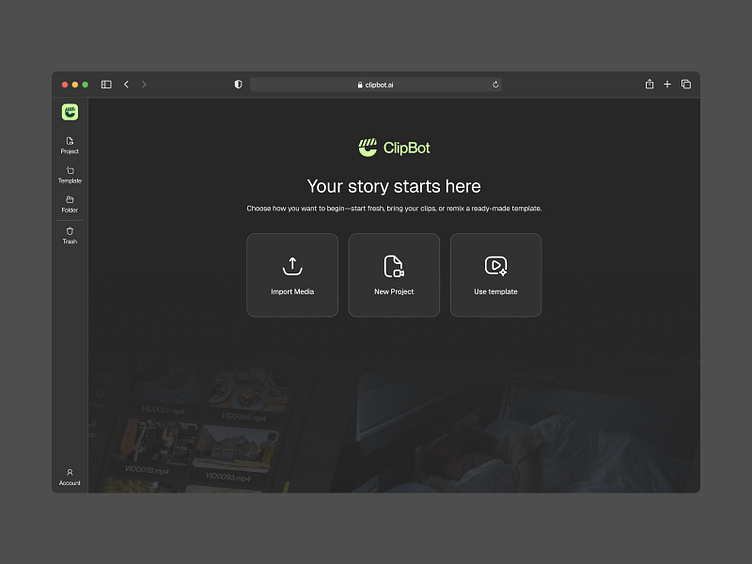Open the Project section in sidebar
Viewport: 752px width, 564px height.
click(x=70, y=145)
